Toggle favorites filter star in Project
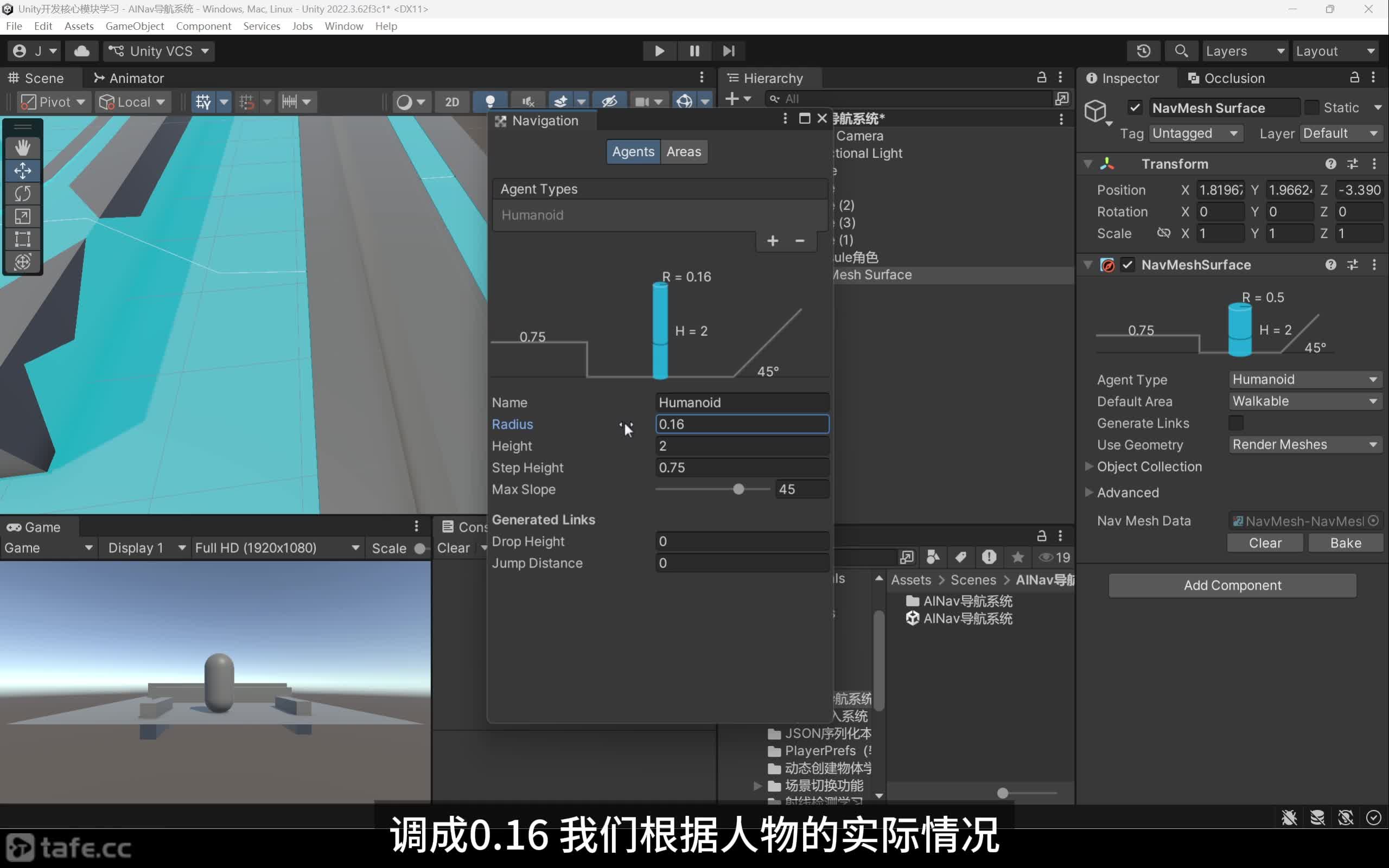Screen dimensions: 1389x868 point(1018,558)
